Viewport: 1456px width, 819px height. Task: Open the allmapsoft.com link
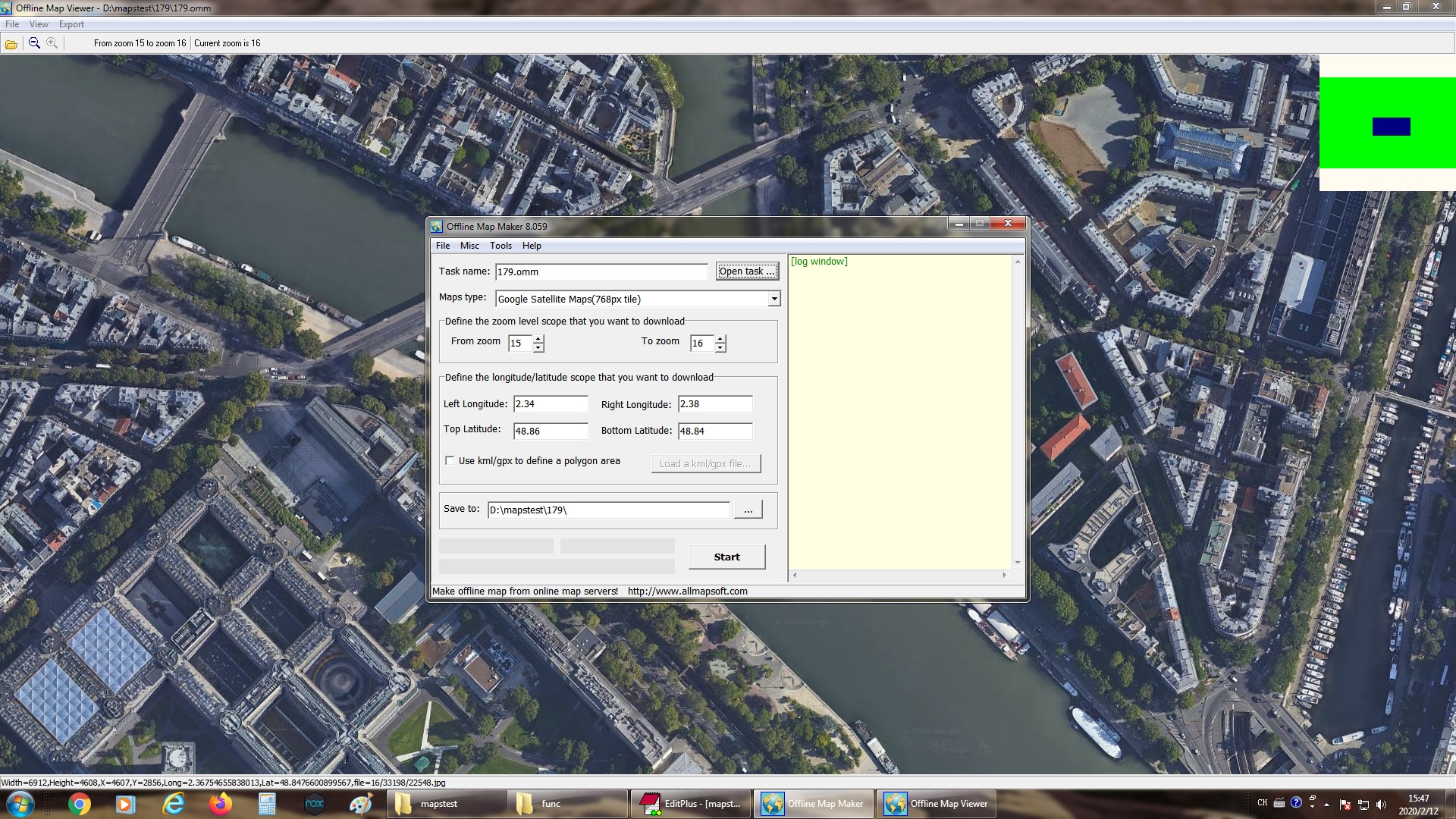point(687,591)
